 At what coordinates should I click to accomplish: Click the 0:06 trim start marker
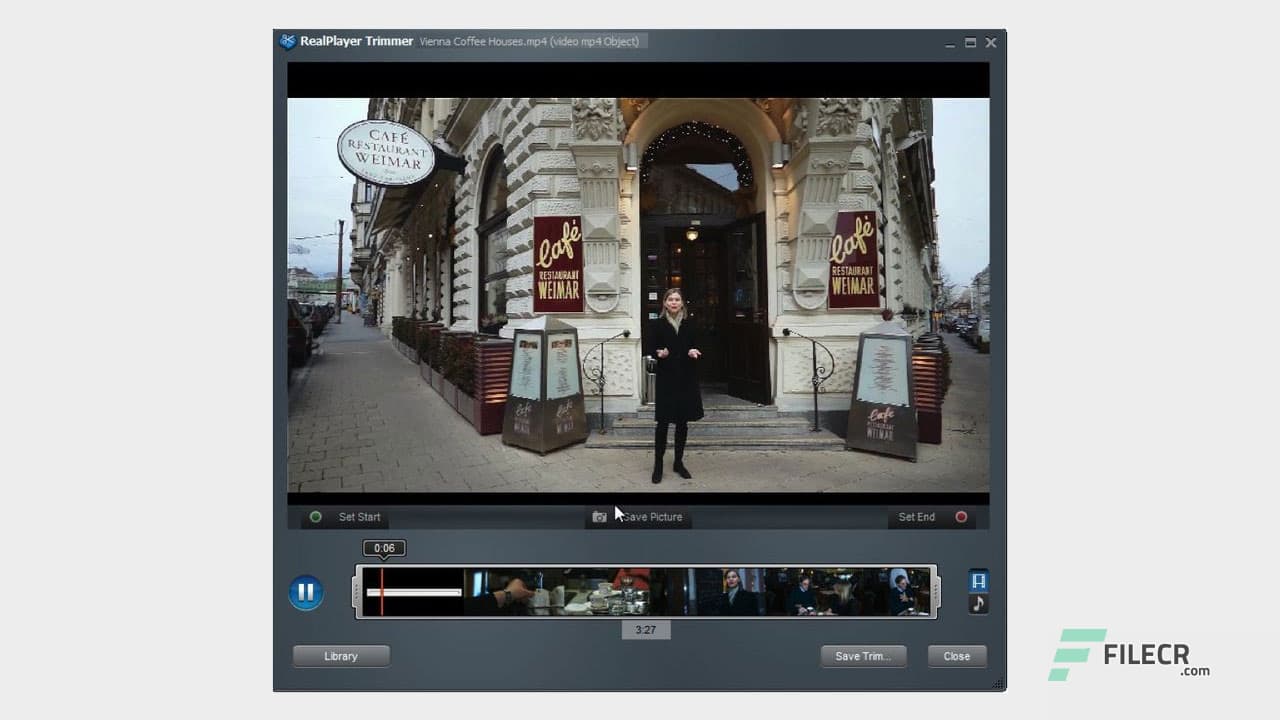pyautogui.click(x=384, y=548)
